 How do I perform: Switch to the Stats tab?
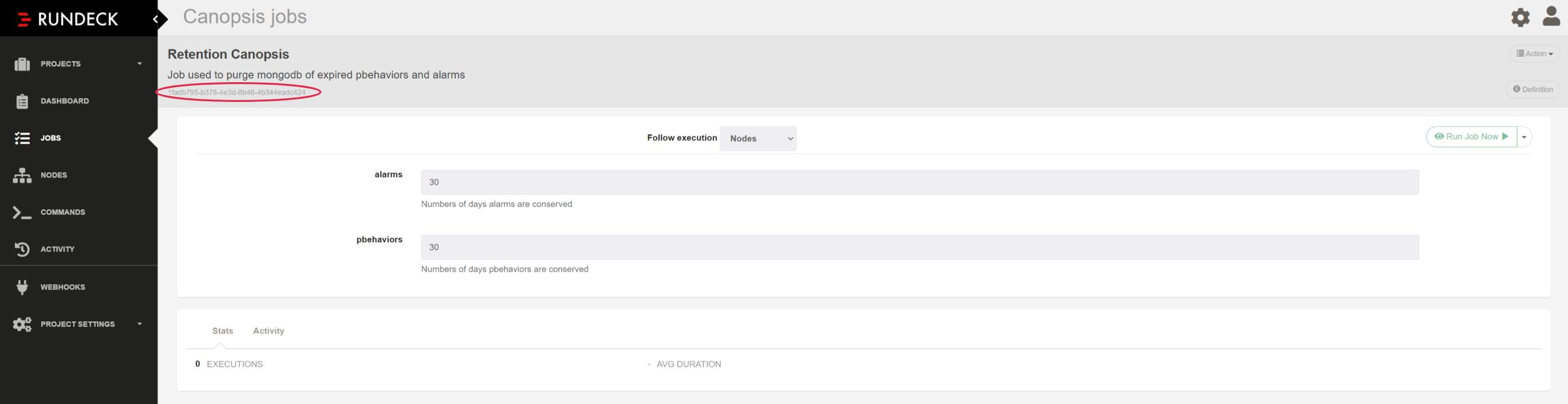[222, 331]
